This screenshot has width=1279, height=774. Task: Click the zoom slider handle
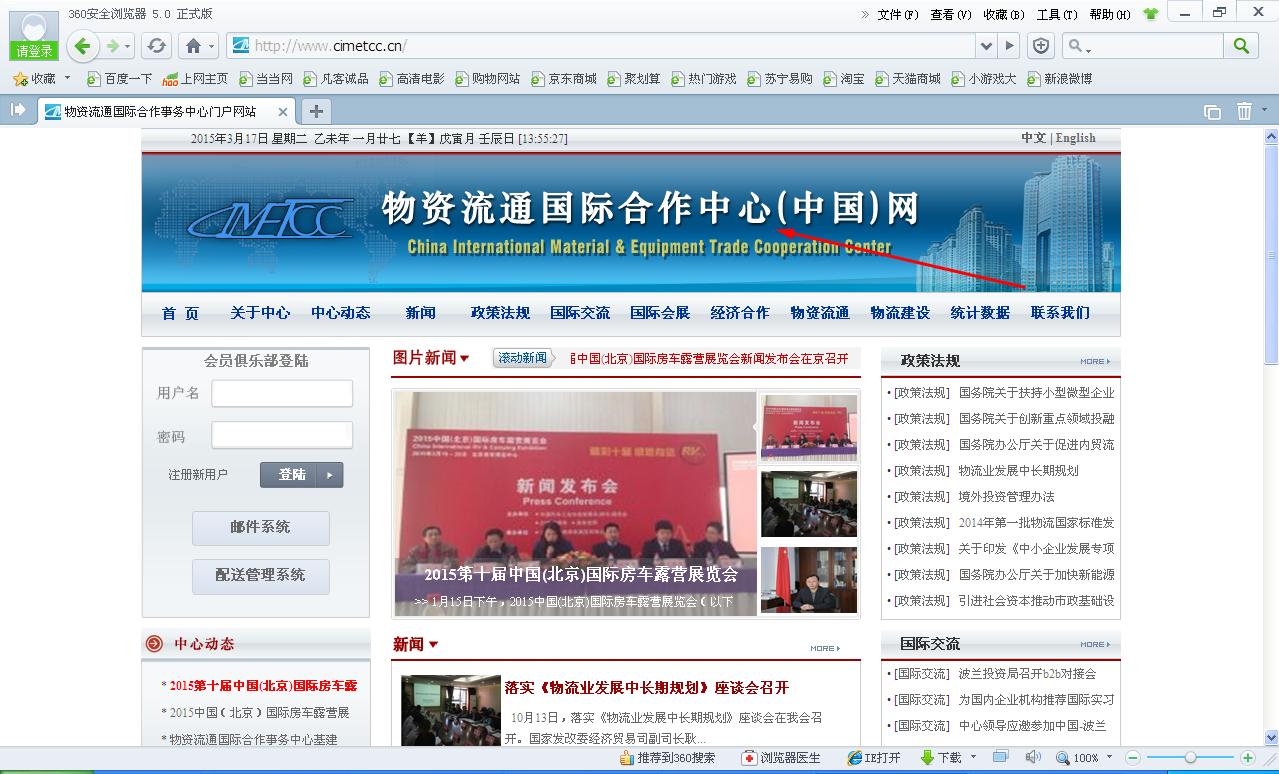tap(1190, 758)
